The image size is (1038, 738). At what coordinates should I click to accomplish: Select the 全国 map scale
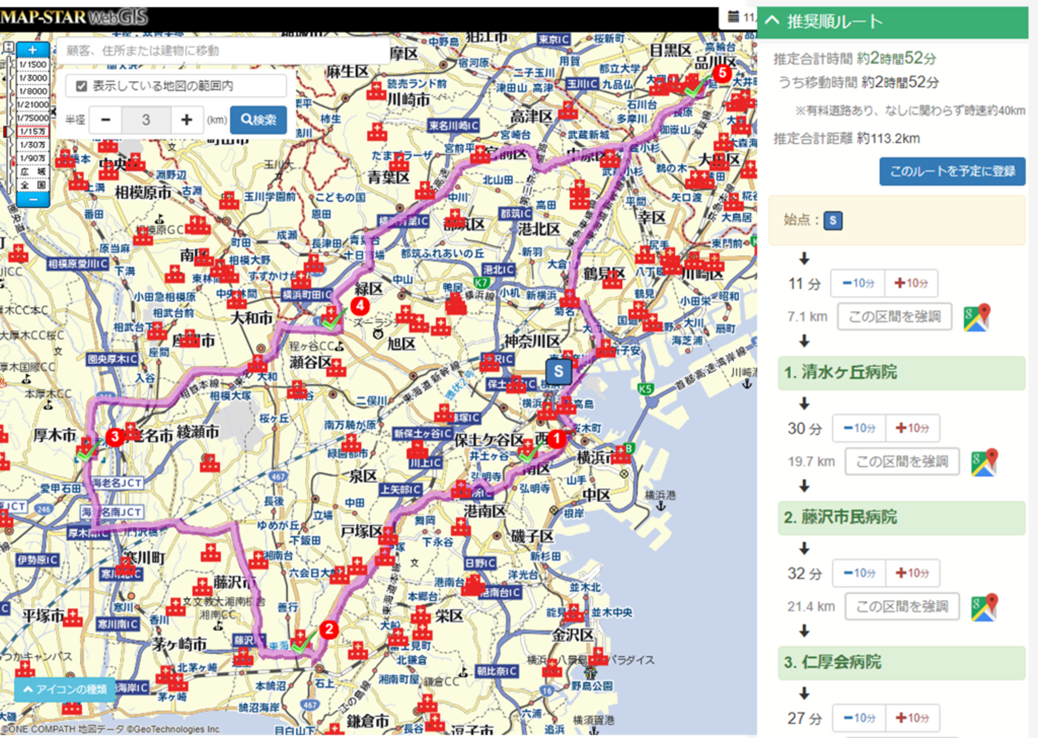coord(32,185)
